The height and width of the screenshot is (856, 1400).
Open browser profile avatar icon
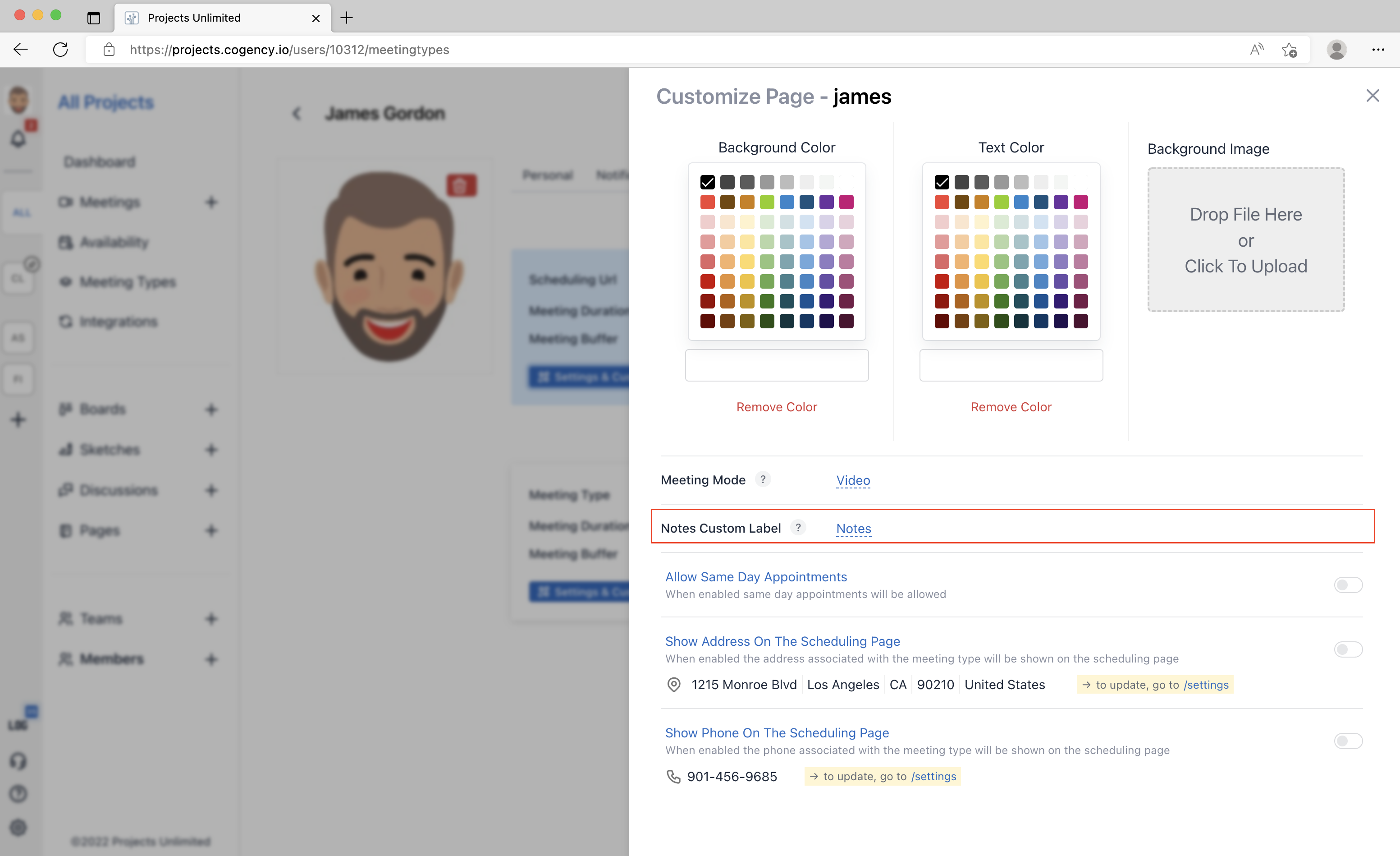(x=1336, y=50)
